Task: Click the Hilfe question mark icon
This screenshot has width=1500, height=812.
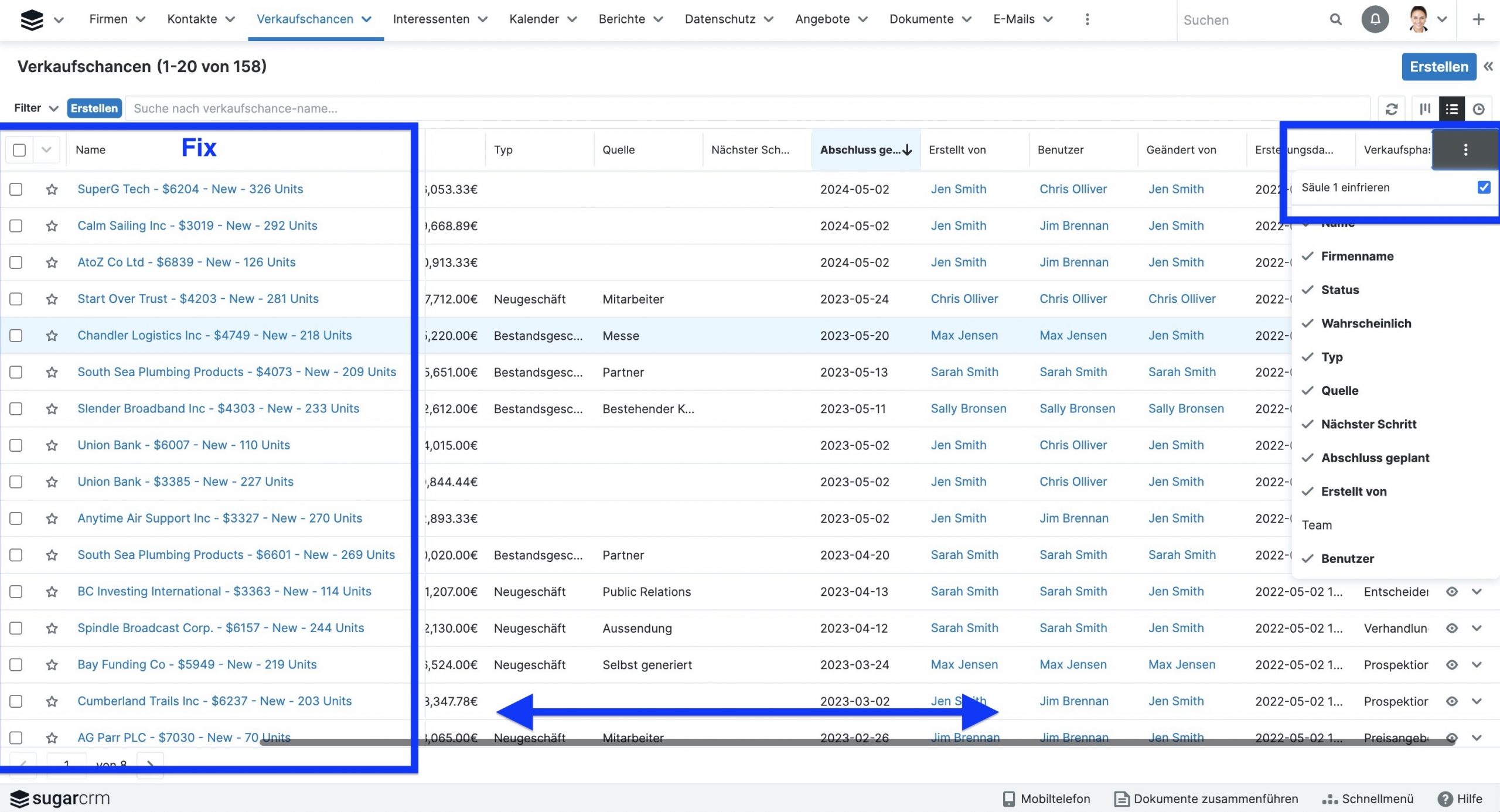Action: (x=1446, y=799)
